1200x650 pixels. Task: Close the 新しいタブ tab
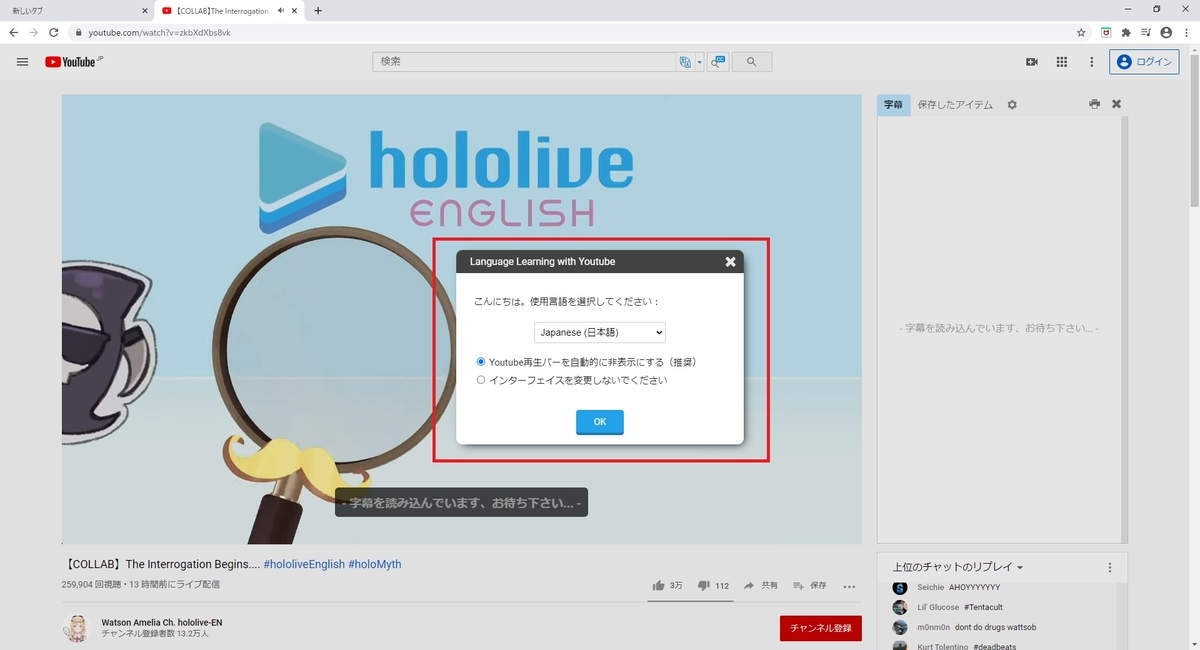click(x=144, y=11)
